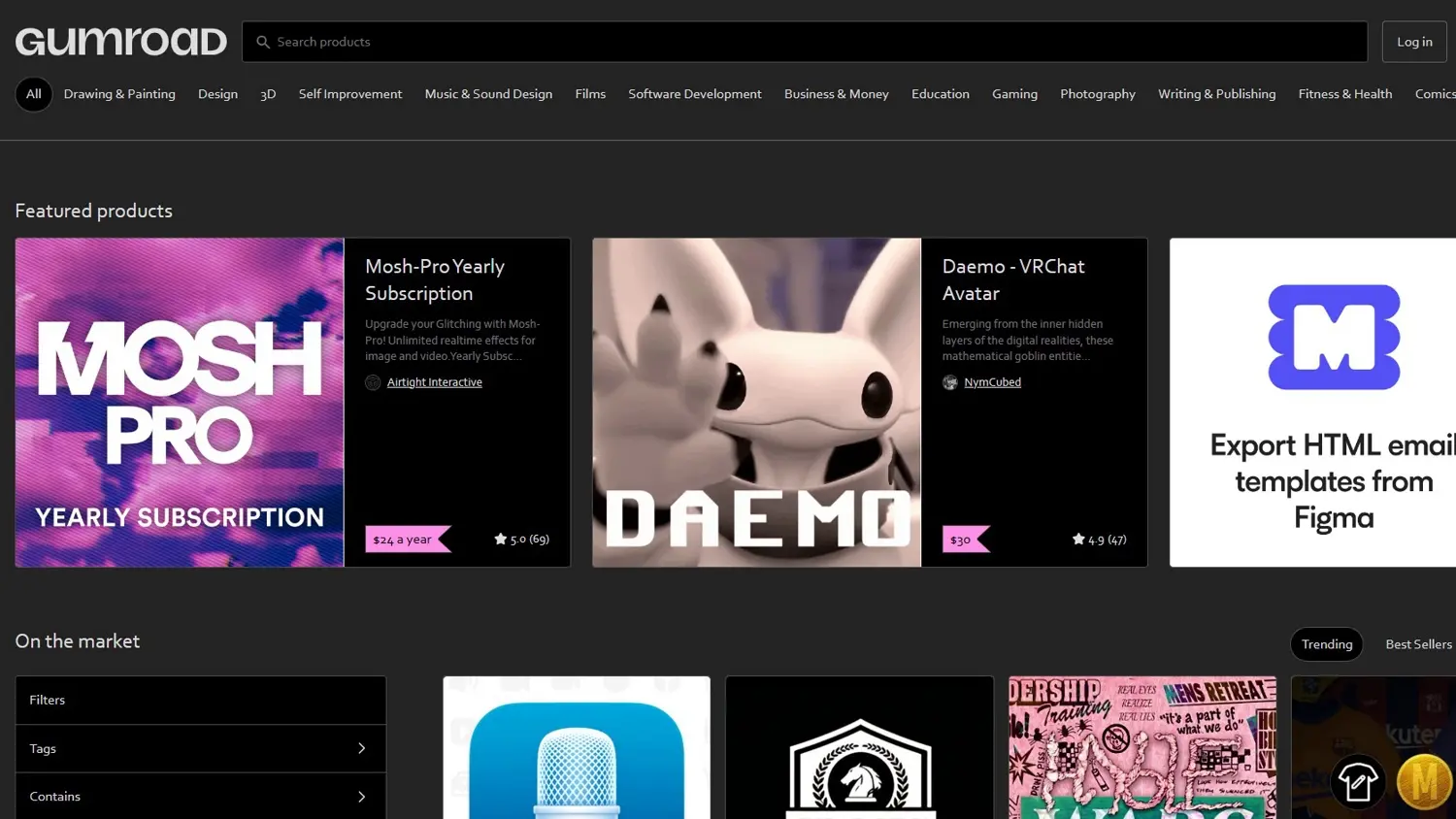This screenshot has width=1456, height=819.
Task: Click the Filters header
Action: click(201, 700)
